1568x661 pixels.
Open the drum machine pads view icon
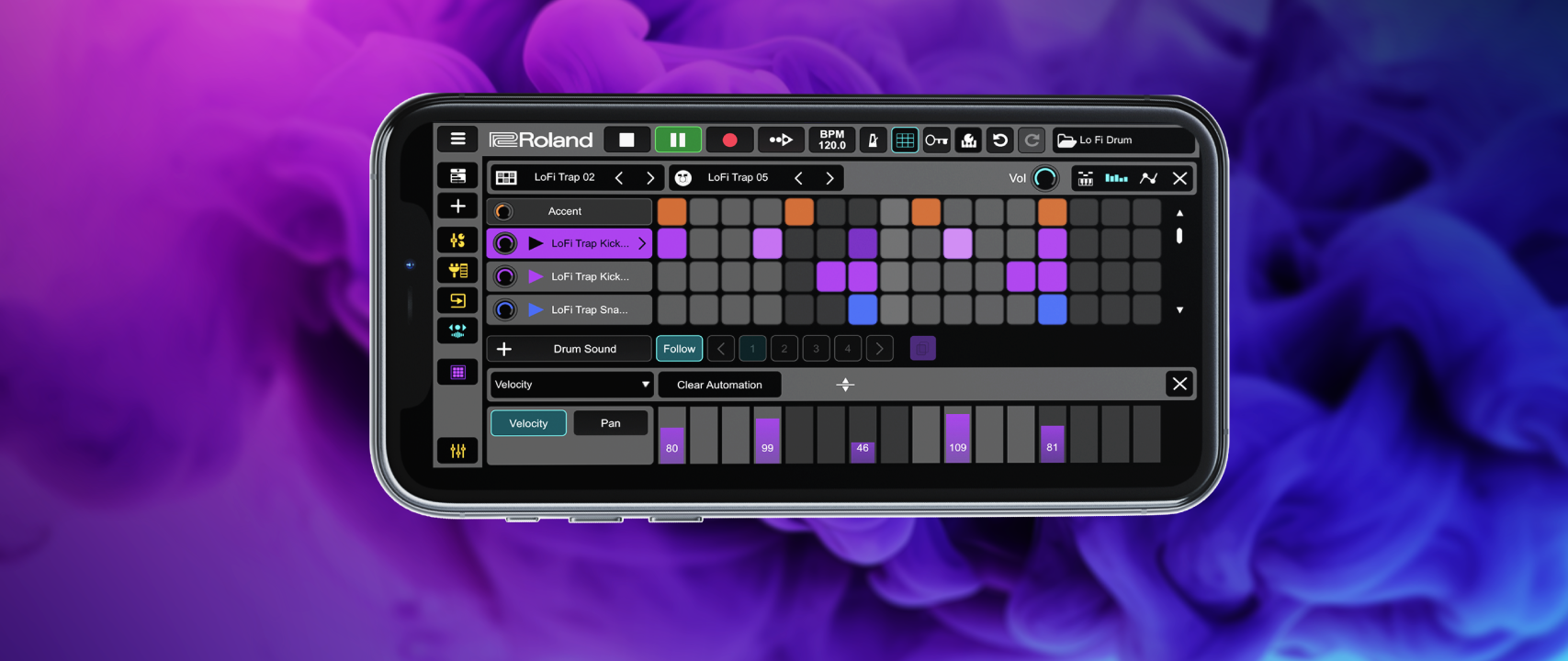(1085, 178)
